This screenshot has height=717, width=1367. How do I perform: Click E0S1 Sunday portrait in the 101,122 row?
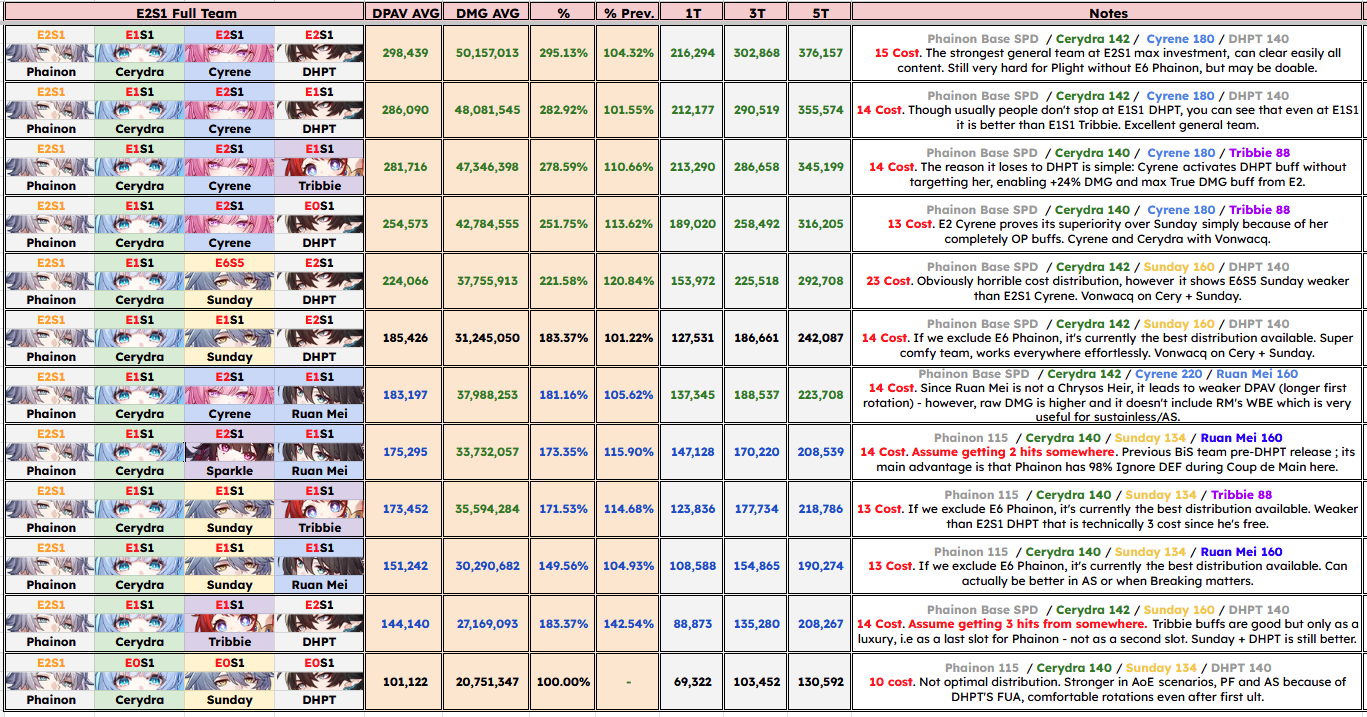click(229, 680)
